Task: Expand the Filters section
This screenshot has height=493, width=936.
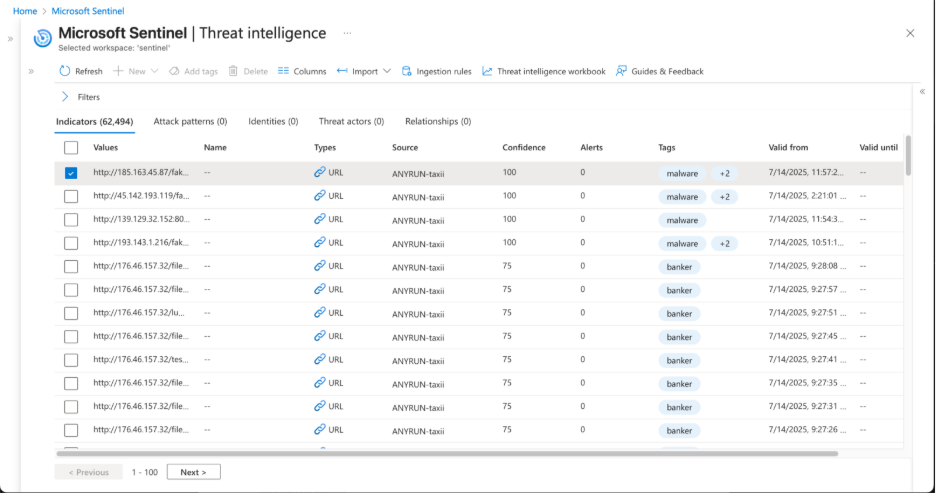Action: point(66,97)
